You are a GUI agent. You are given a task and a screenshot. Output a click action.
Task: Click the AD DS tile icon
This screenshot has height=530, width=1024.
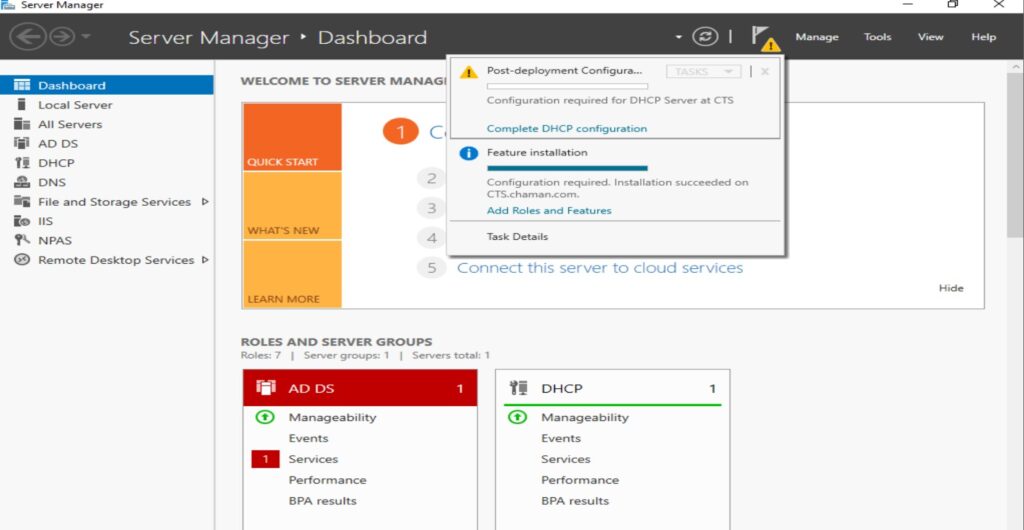point(266,388)
